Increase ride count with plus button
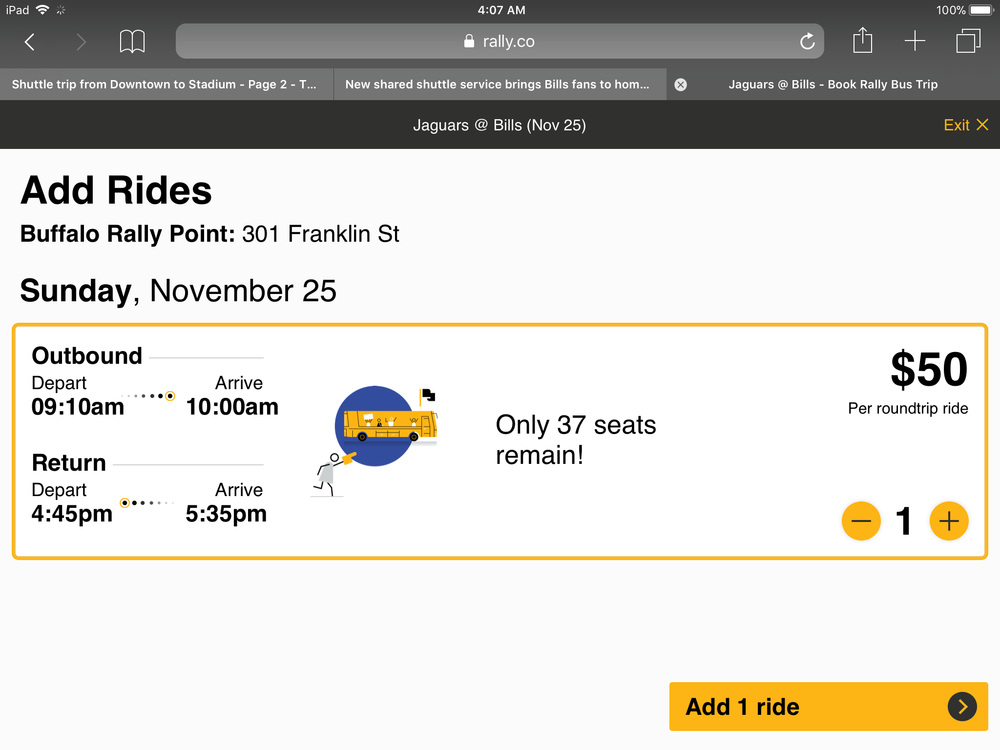The height and width of the screenshot is (750, 1000). (x=949, y=521)
